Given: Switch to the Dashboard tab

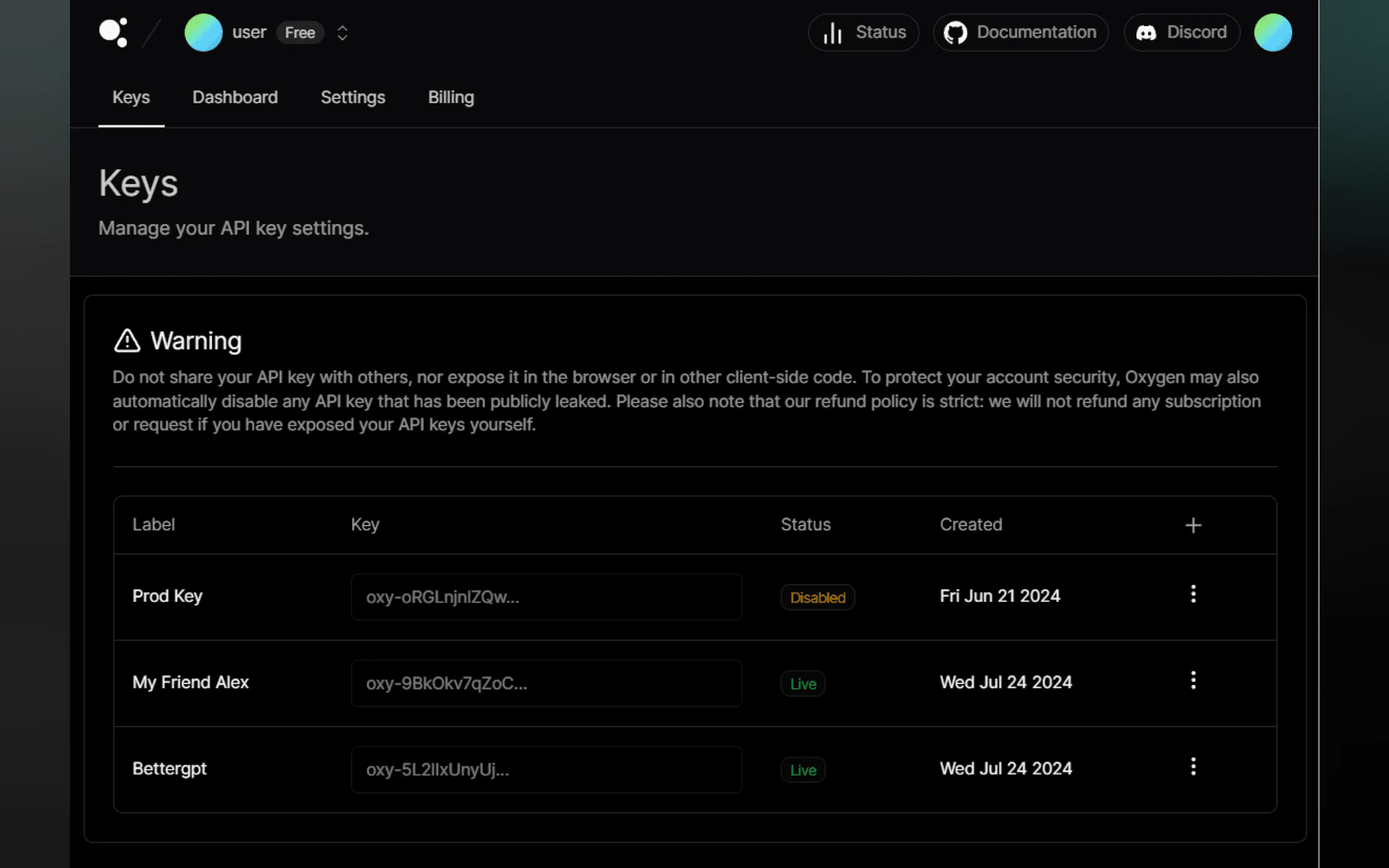Looking at the screenshot, I should tap(235, 97).
